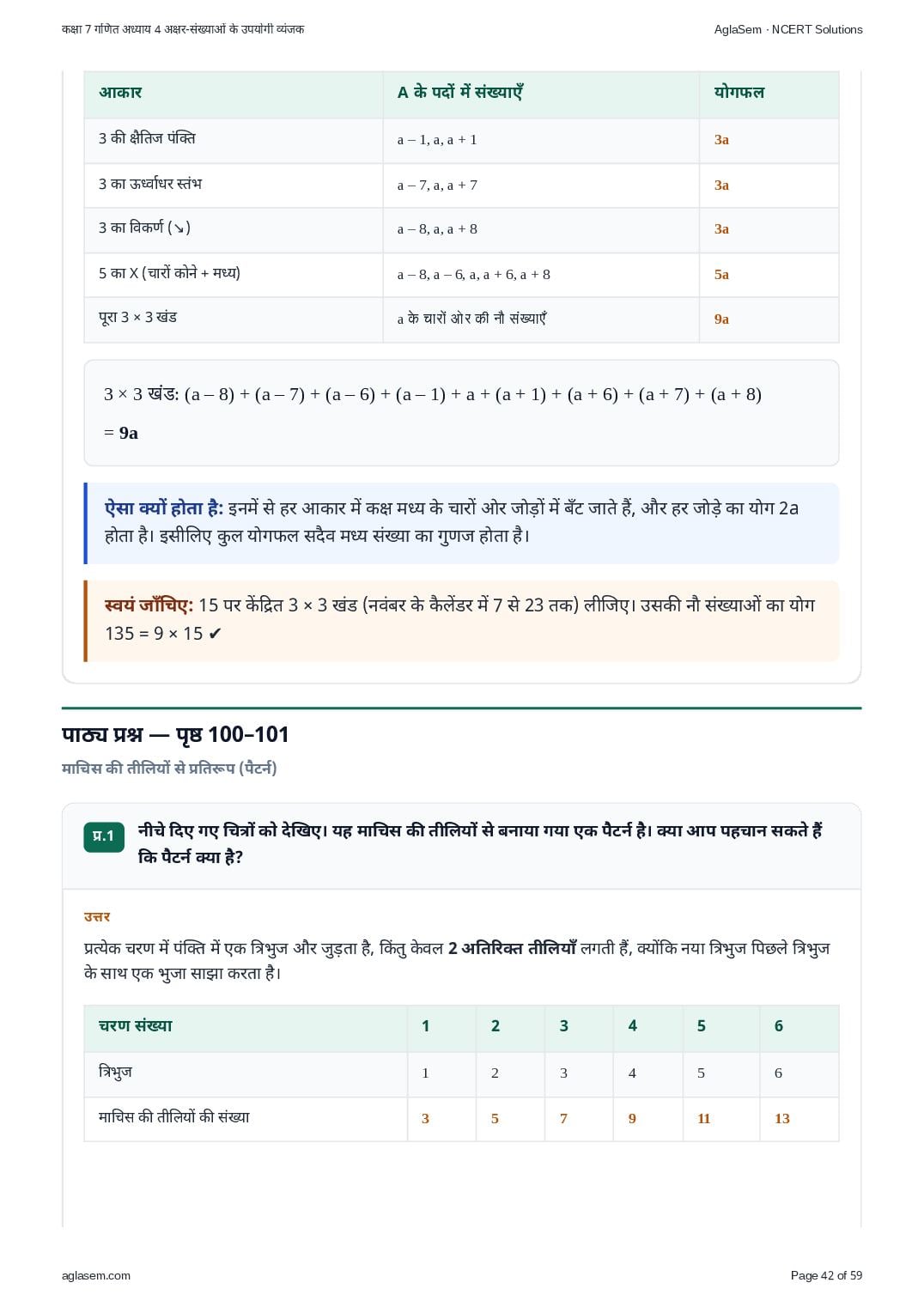
Task: Click the A के पदों में संख्याएँ header
Action: pyautogui.click(x=460, y=93)
